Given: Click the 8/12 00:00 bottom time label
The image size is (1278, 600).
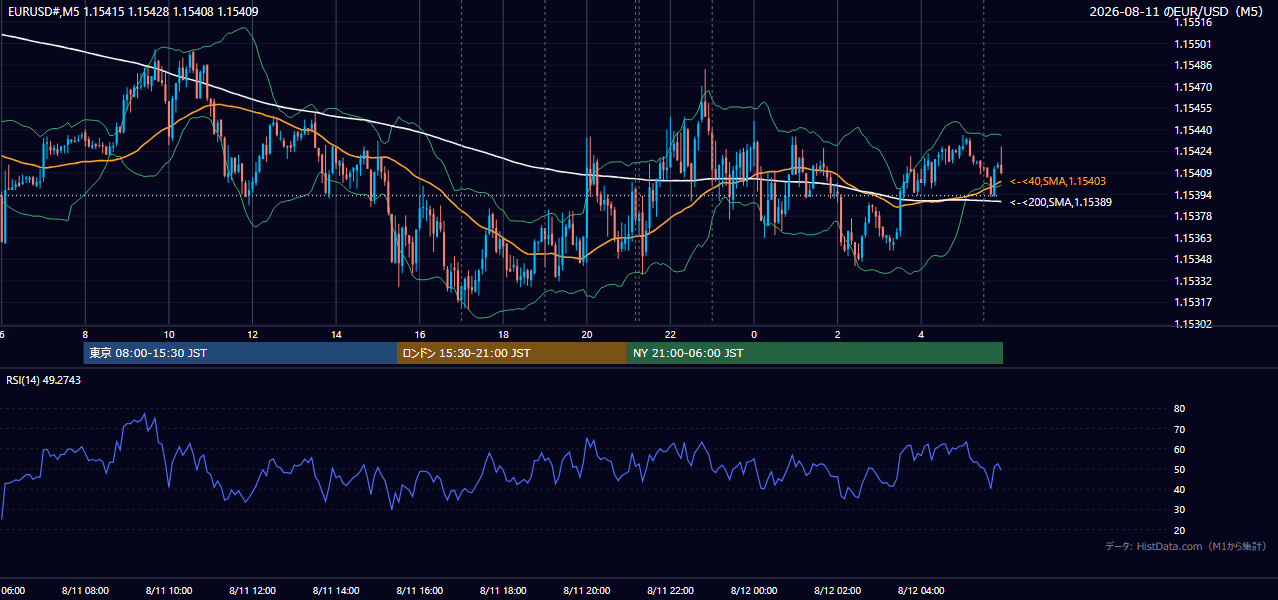Looking at the screenshot, I should point(754,591).
